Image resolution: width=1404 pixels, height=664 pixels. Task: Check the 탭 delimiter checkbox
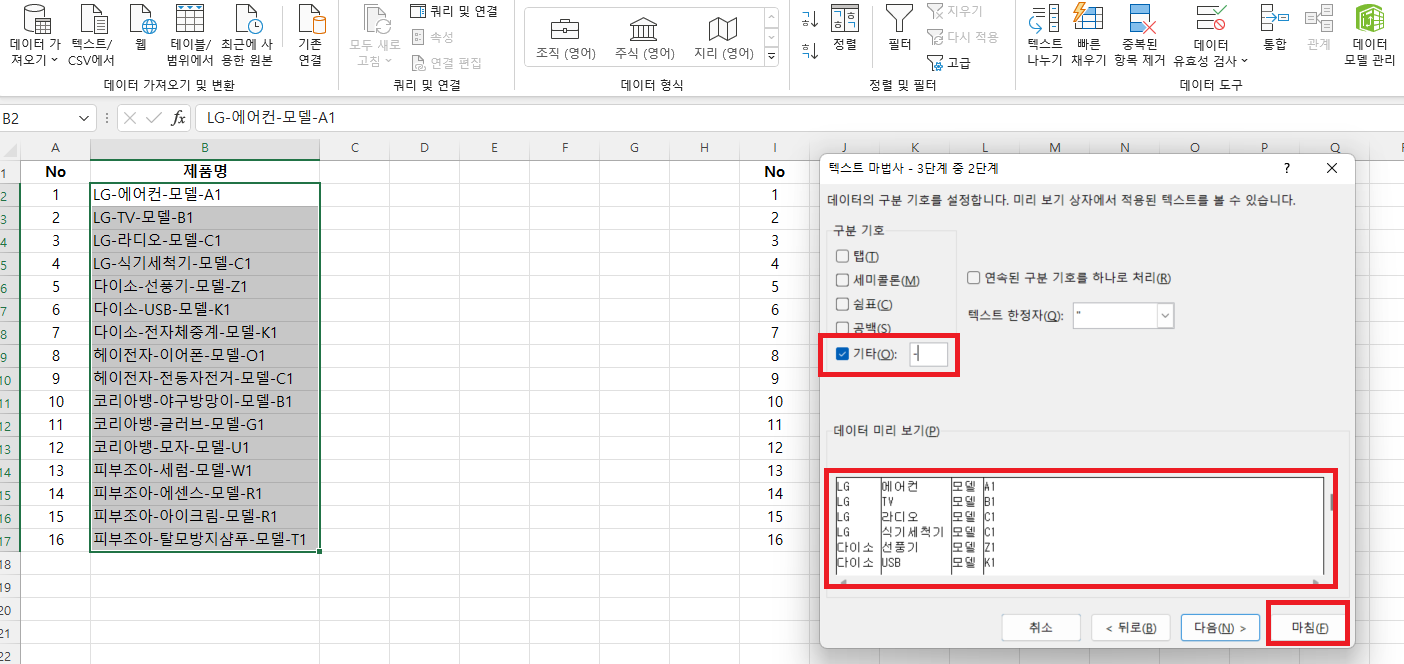[x=841, y=256]
